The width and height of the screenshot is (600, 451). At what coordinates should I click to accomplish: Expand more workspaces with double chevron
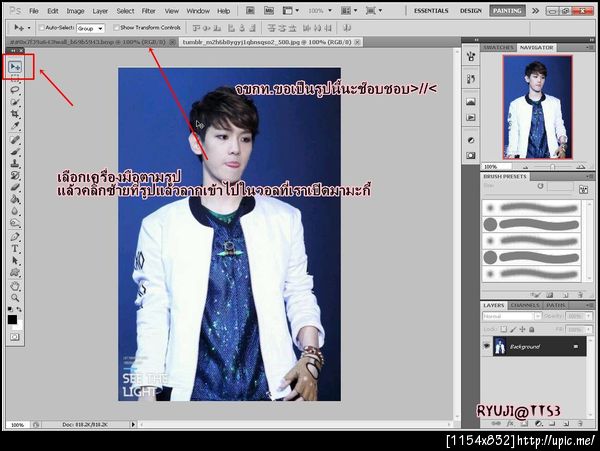click(x=536, y=11)
